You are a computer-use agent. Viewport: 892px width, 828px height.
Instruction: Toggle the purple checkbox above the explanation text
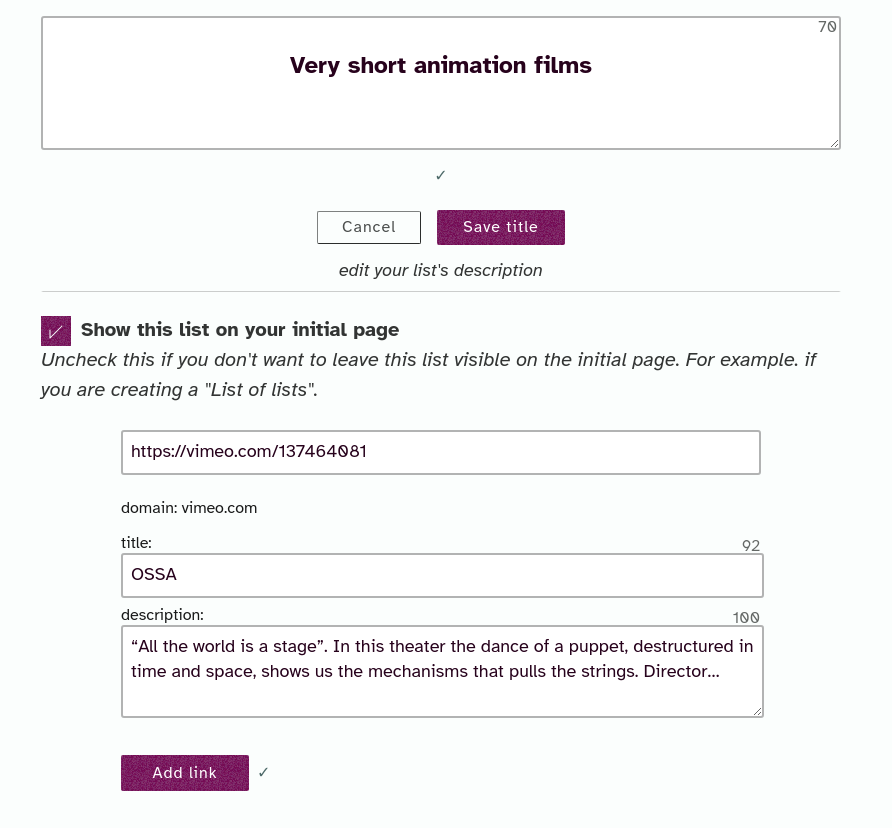tap(55, 330)
